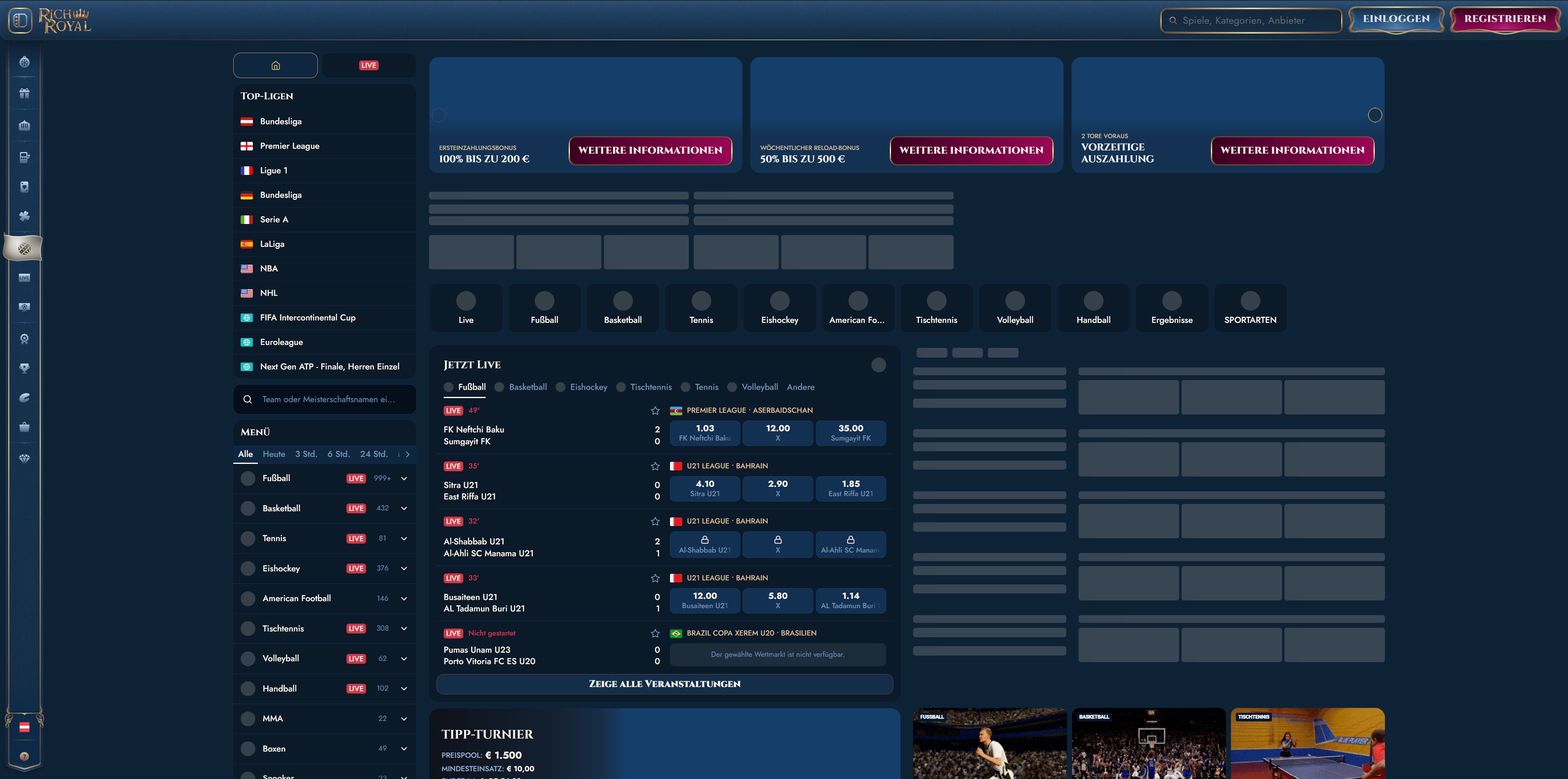Switch to the Heute time filter tab

click(274, 454)
